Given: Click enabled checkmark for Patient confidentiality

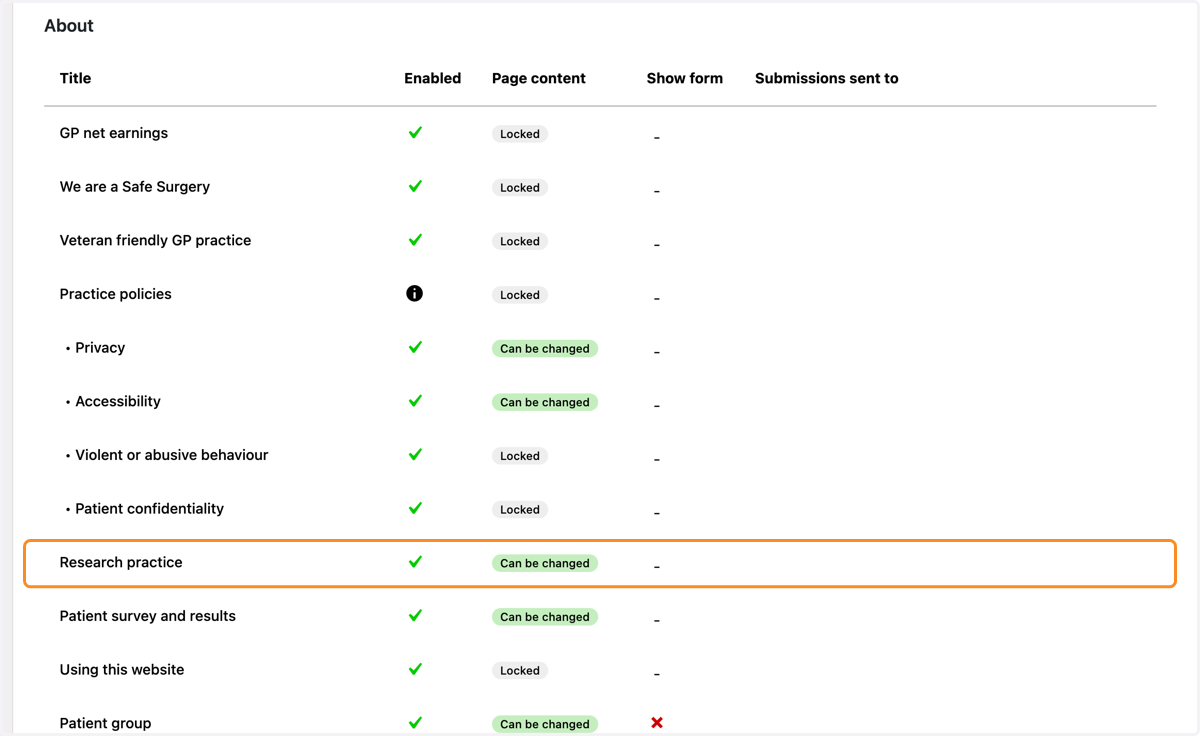Looking at the screenshot, I should pos(415,508).
